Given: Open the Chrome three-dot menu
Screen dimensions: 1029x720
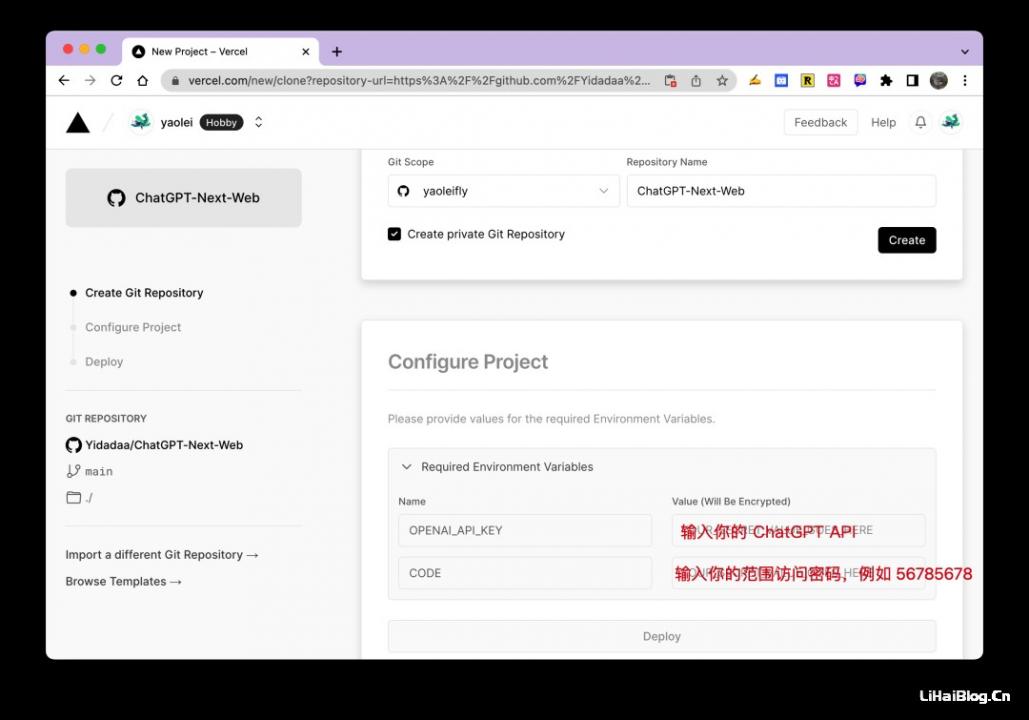Looking at the screenshot, I should click(965, 80).
